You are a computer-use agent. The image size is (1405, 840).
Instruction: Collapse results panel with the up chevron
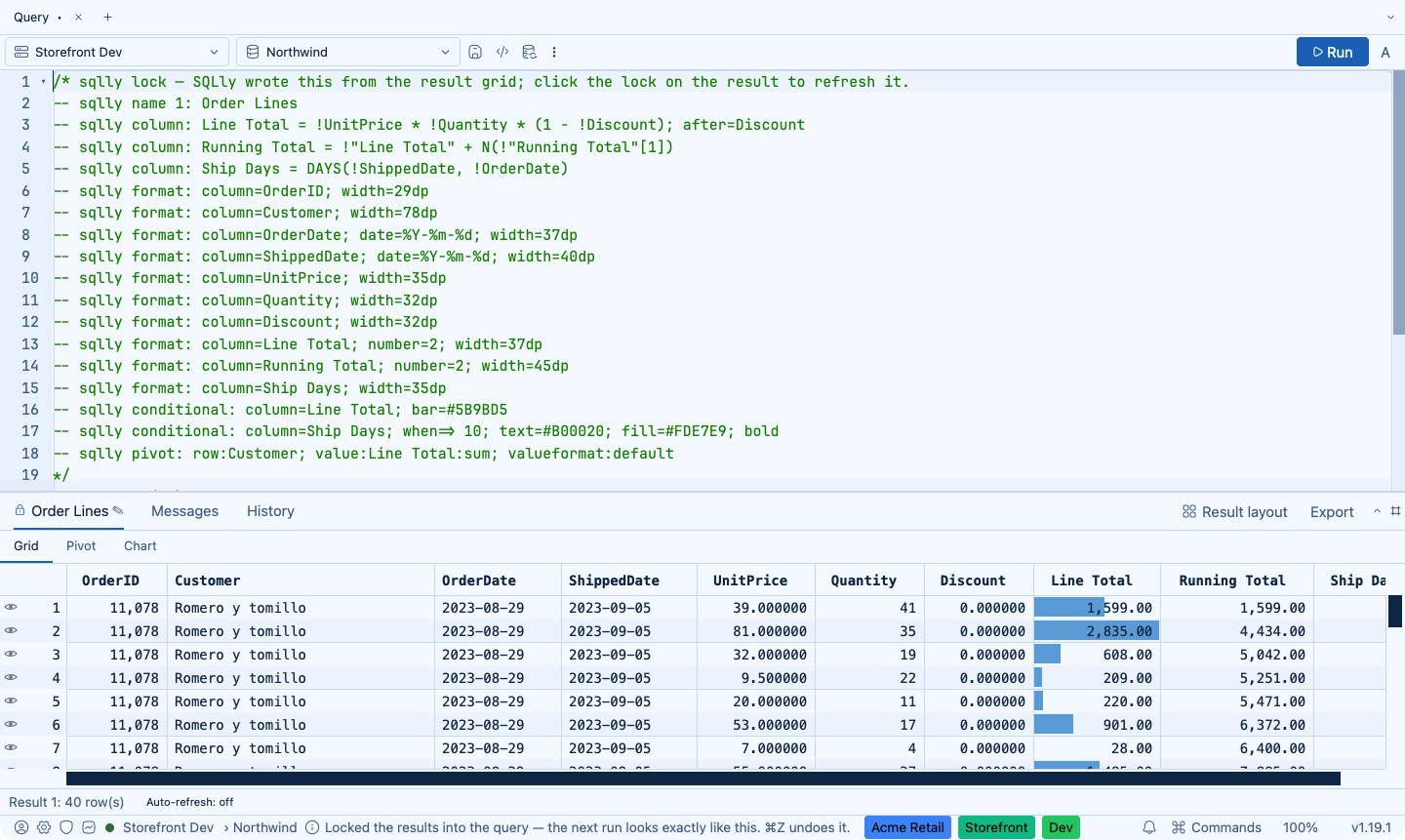click(x=1377, y=511)
